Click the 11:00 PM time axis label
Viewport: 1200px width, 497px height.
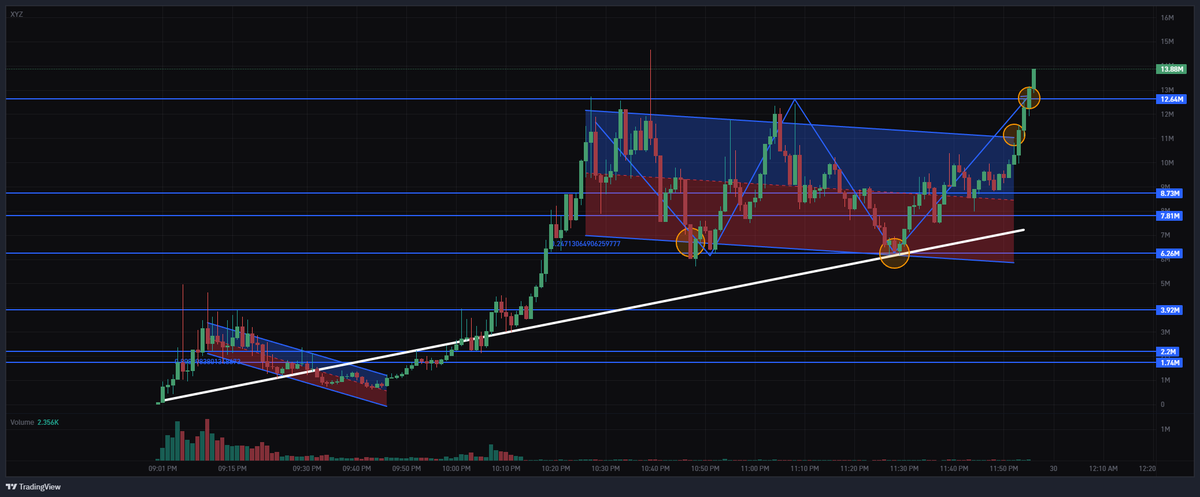coord(754,468)
